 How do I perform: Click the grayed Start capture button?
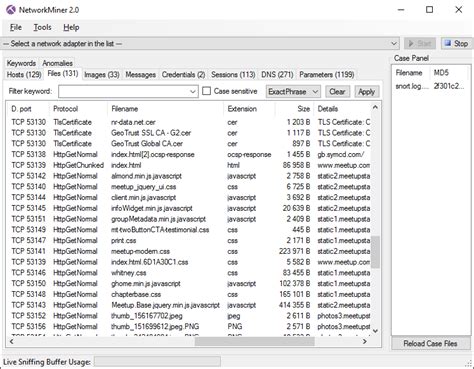[420, 44]
